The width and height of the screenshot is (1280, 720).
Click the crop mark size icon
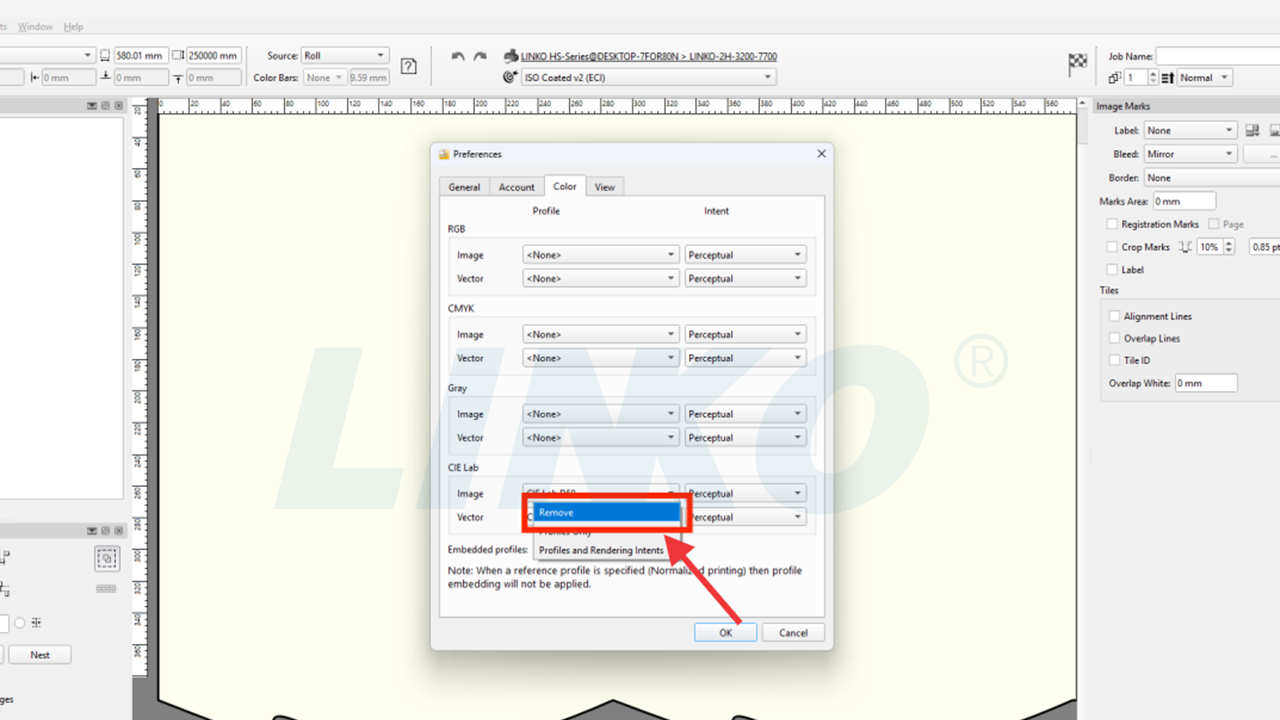pyautogui.click(x=1186, y=247)
